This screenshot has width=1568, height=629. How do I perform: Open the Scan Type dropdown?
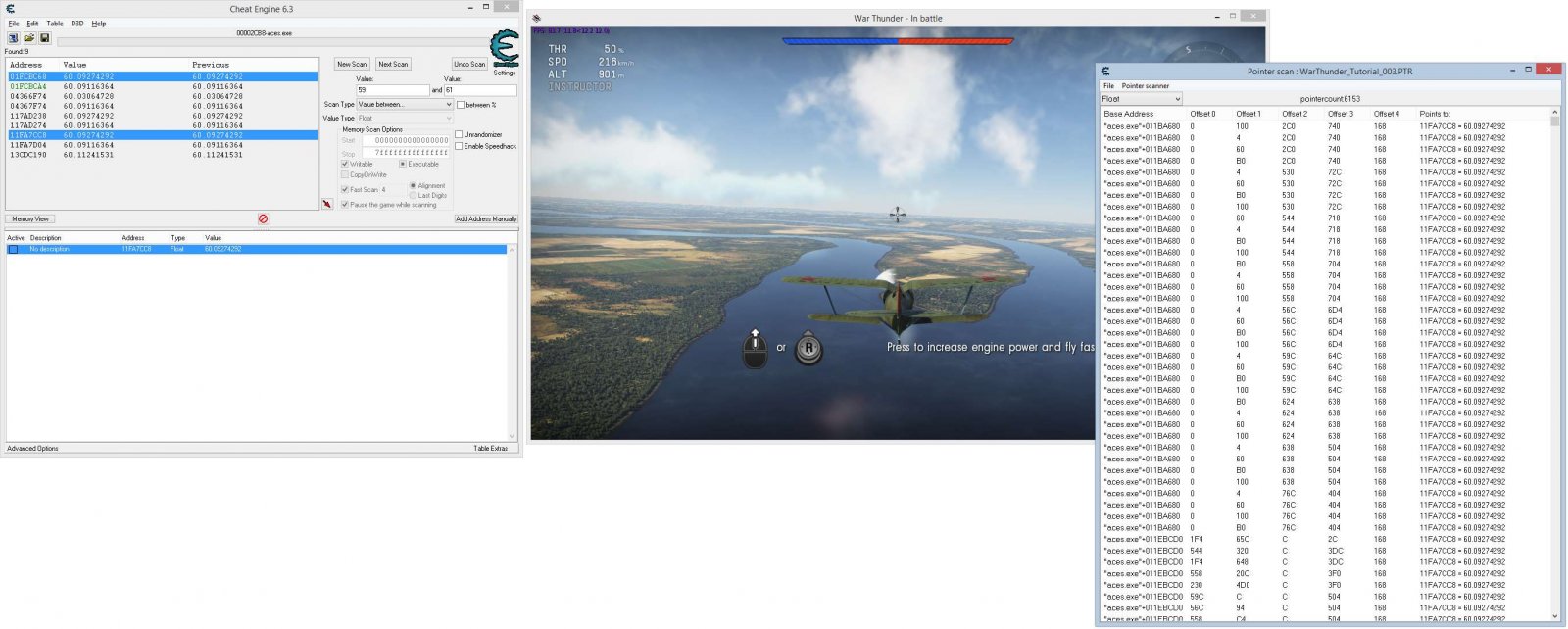tap(405, 104)
